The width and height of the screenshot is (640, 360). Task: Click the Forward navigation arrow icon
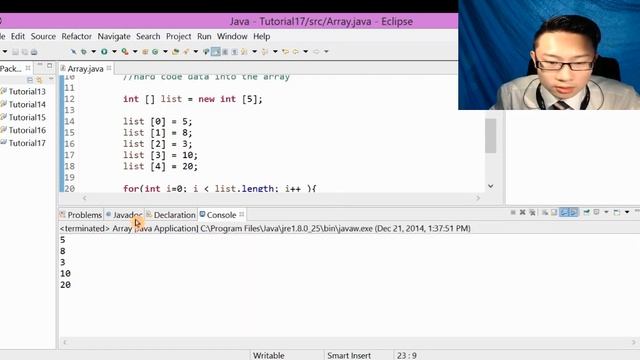coord(316,52)
